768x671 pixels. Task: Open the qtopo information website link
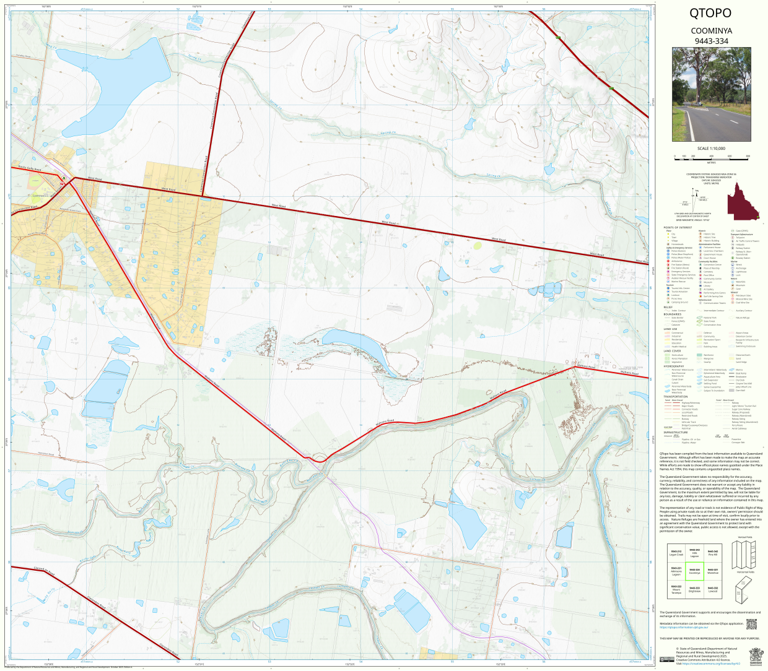pos(683,627)
